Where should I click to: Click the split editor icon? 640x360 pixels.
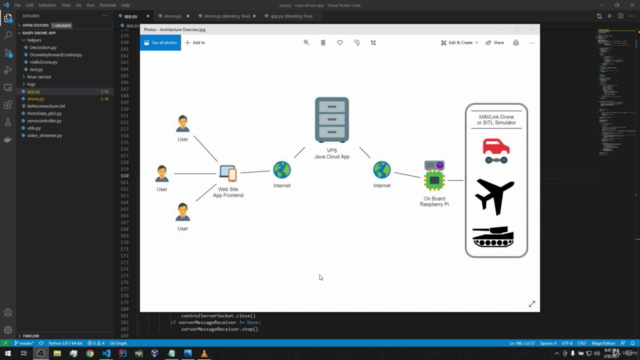[620, 16]
